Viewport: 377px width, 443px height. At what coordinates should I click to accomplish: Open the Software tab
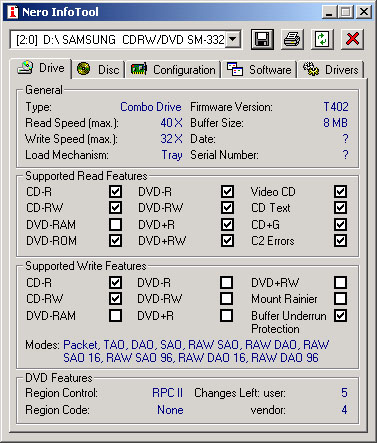coord(259,70)
